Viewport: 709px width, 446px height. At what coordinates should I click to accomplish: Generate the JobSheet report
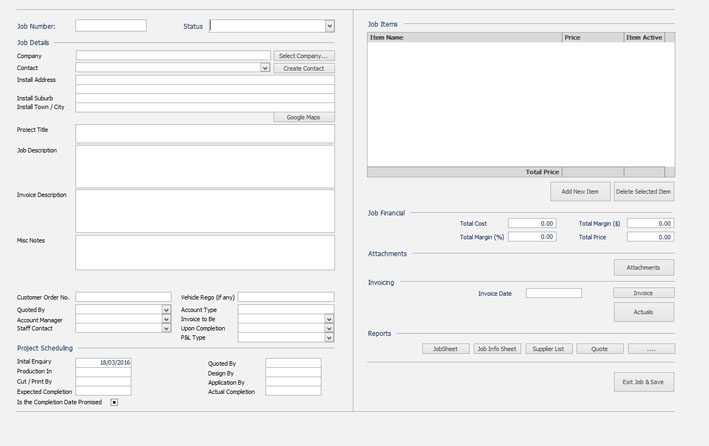tap(445, 349)
